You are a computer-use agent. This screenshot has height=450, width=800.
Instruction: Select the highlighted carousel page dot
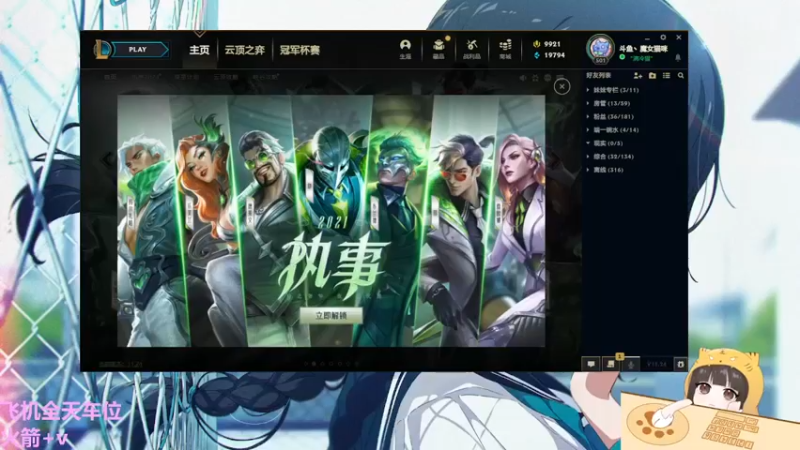click(314, 364)
